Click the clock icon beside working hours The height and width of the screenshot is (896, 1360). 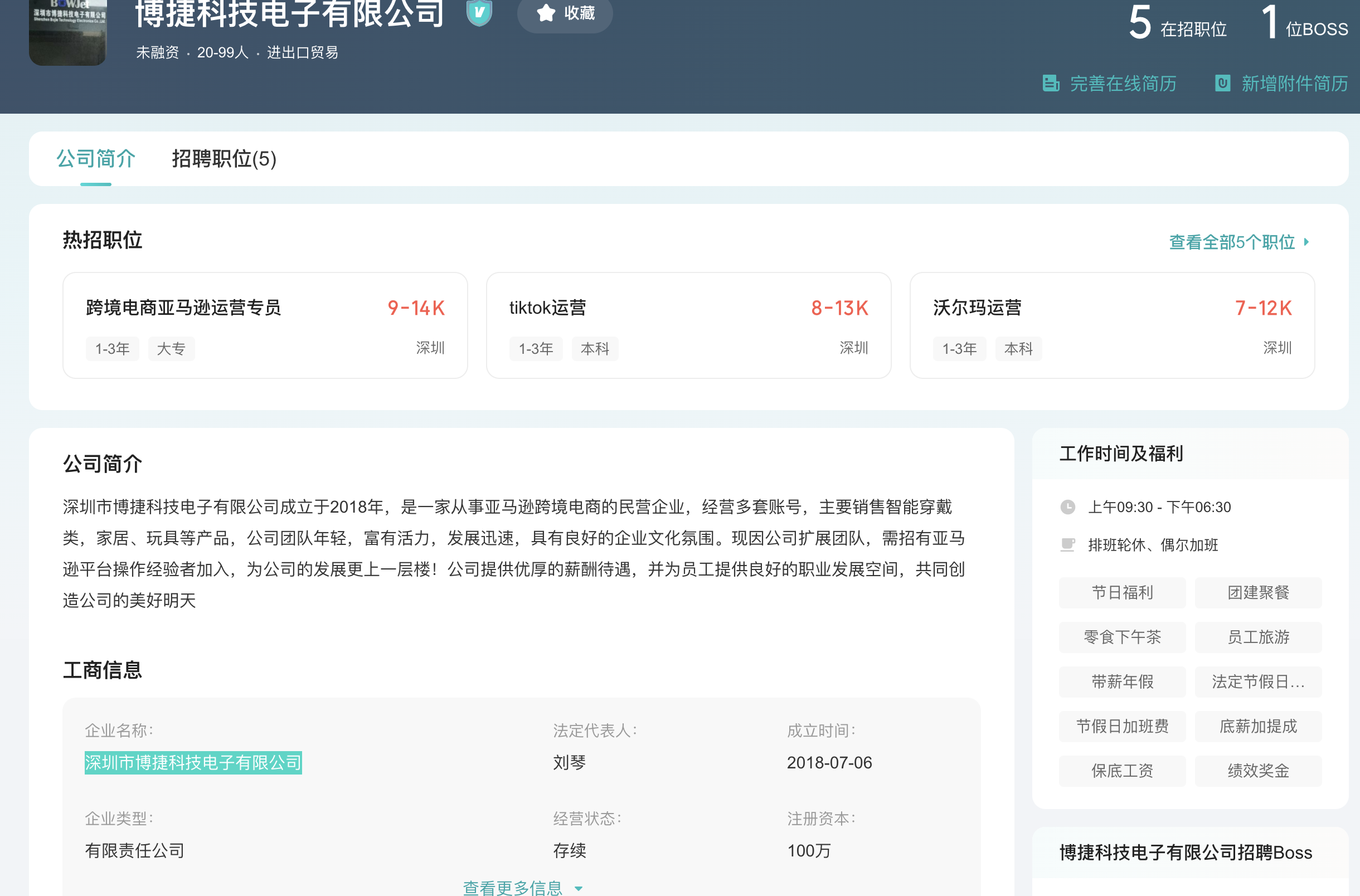coord(1067,507)
